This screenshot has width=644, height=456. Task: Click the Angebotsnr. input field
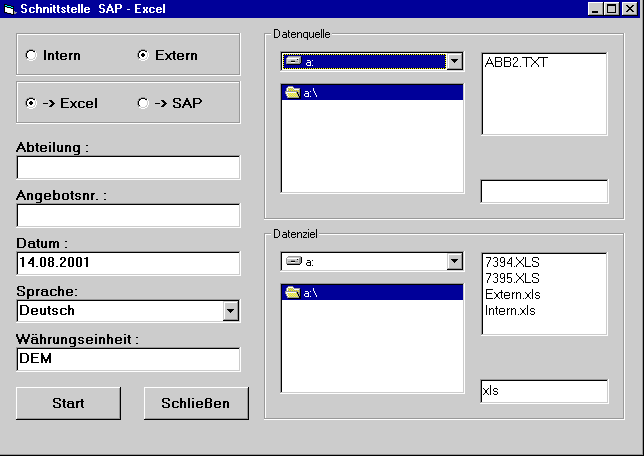click(128, 215)
